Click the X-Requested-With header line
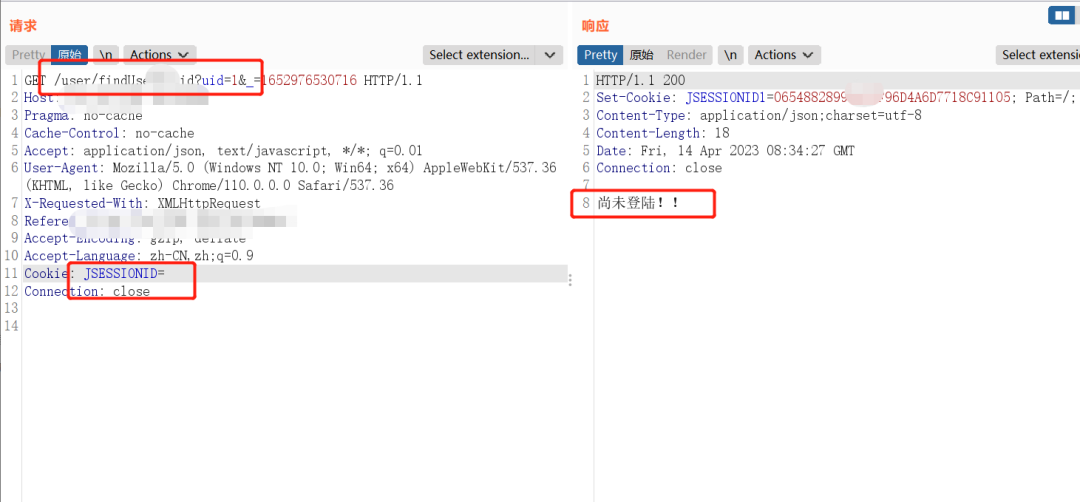This screenshot has height=502, width=1080. [x=143, y=203]
